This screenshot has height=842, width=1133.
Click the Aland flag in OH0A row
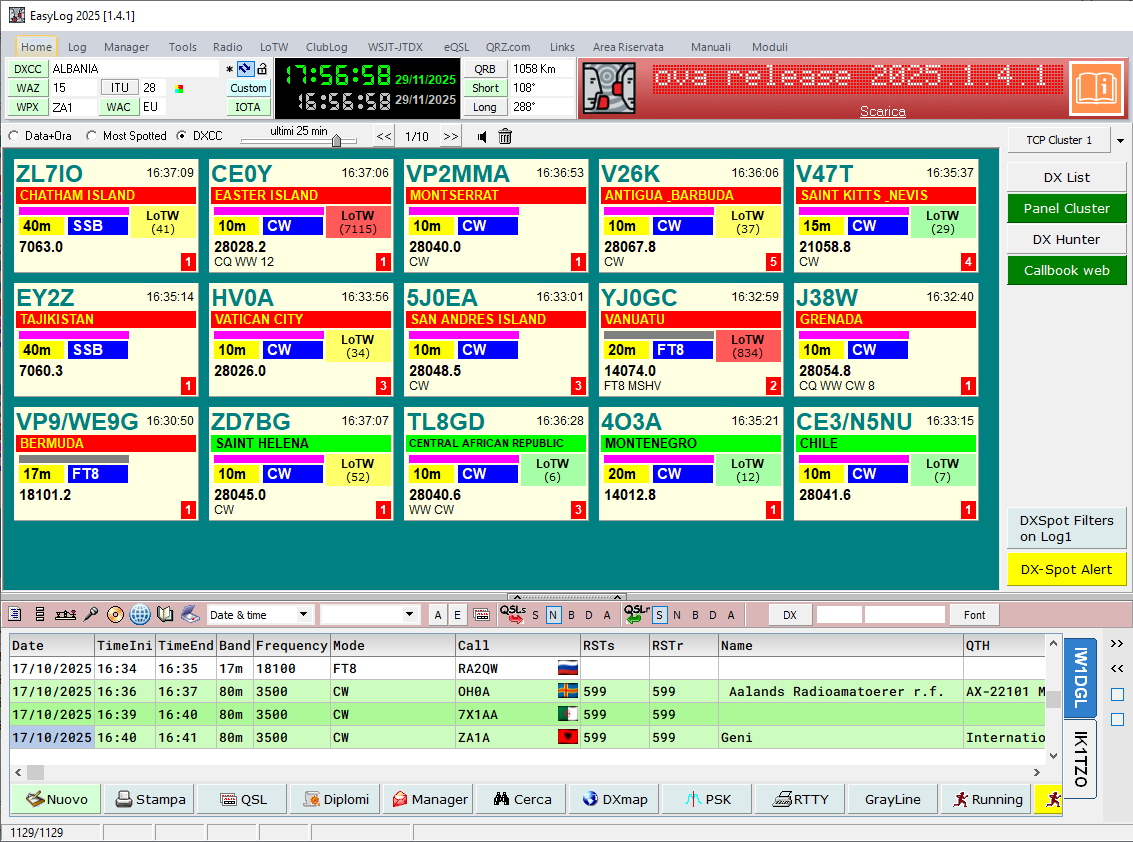click(x=568, y=691)
